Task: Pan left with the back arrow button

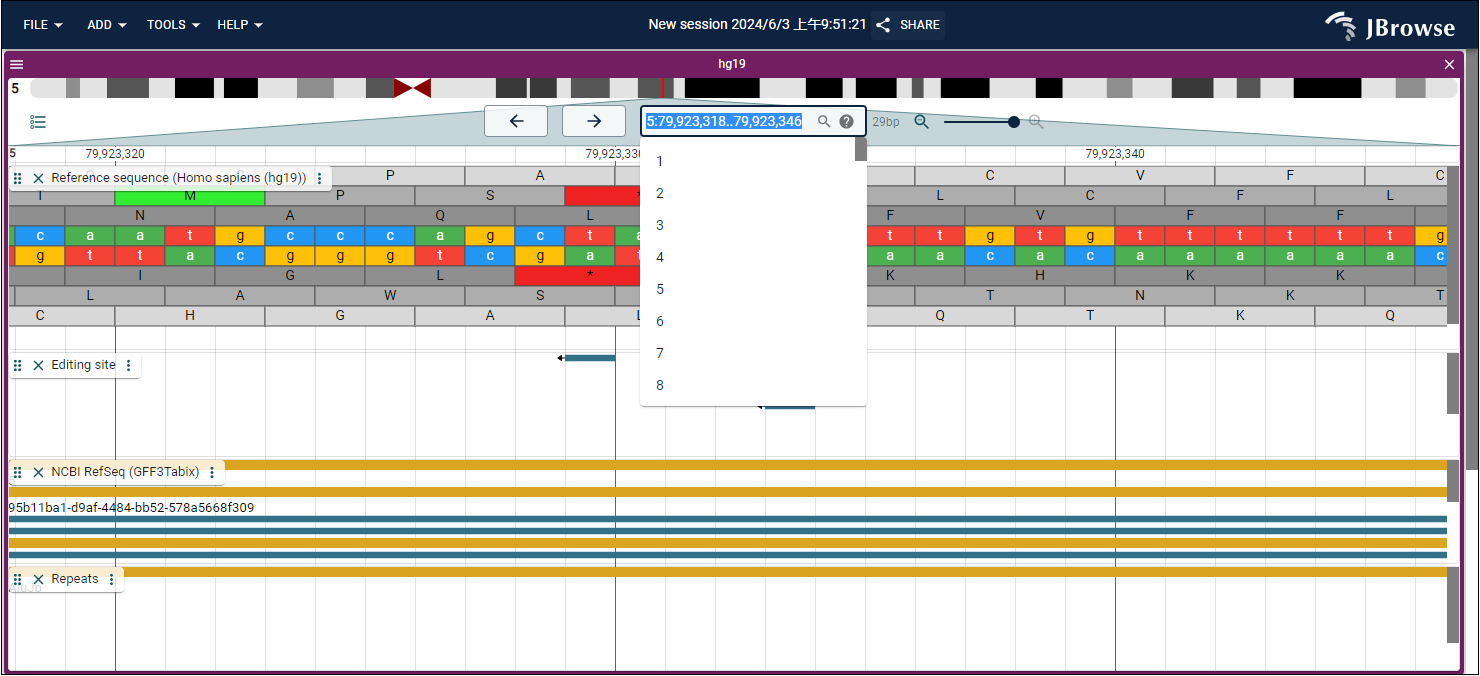Action: click(516, 121)
